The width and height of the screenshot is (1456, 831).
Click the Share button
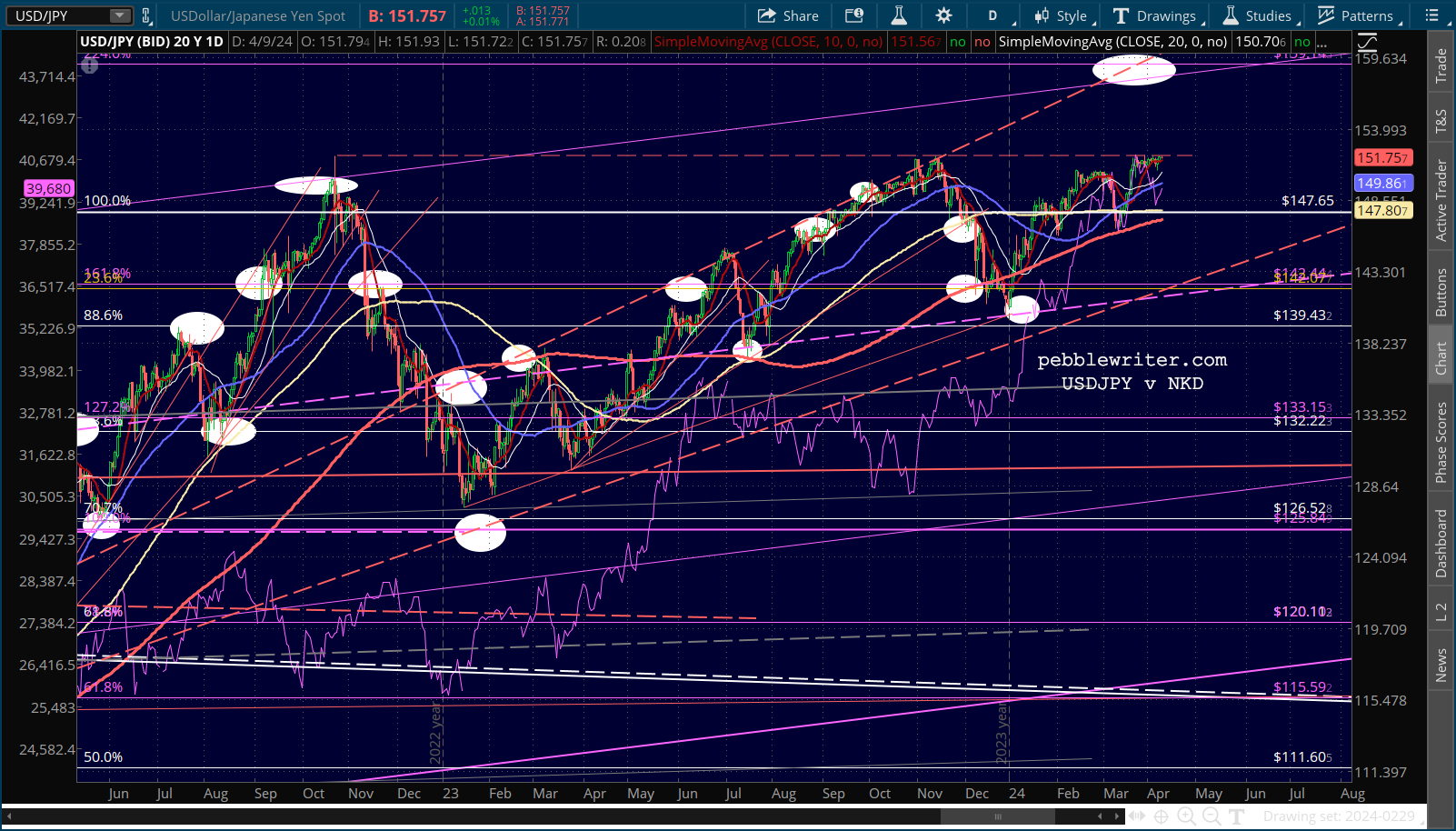point(788,15)
